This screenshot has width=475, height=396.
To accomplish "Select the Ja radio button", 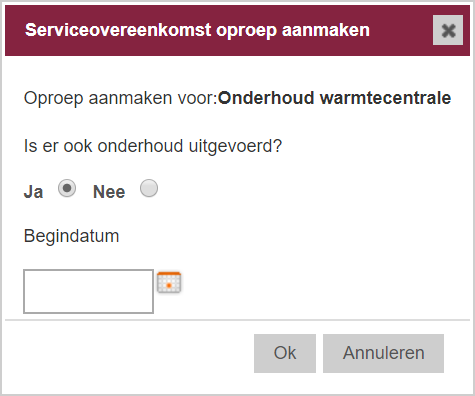I will pos(67,188).
